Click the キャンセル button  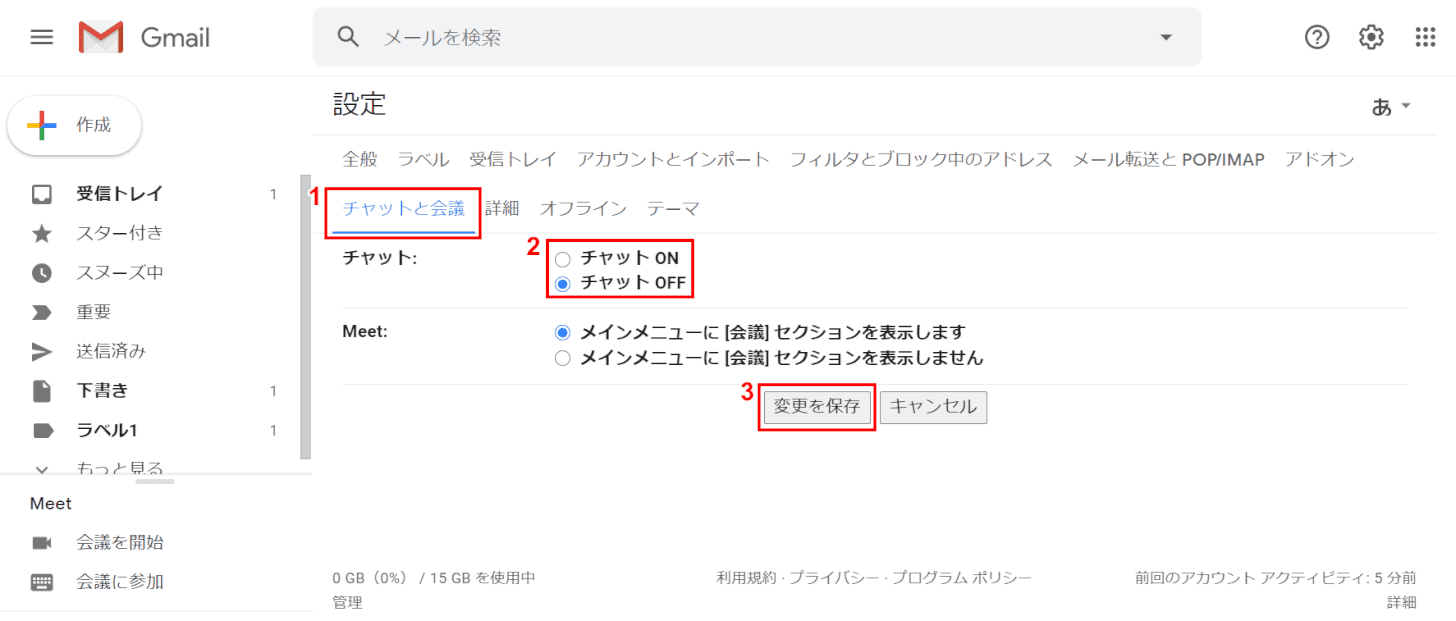(x=934, y=407)
